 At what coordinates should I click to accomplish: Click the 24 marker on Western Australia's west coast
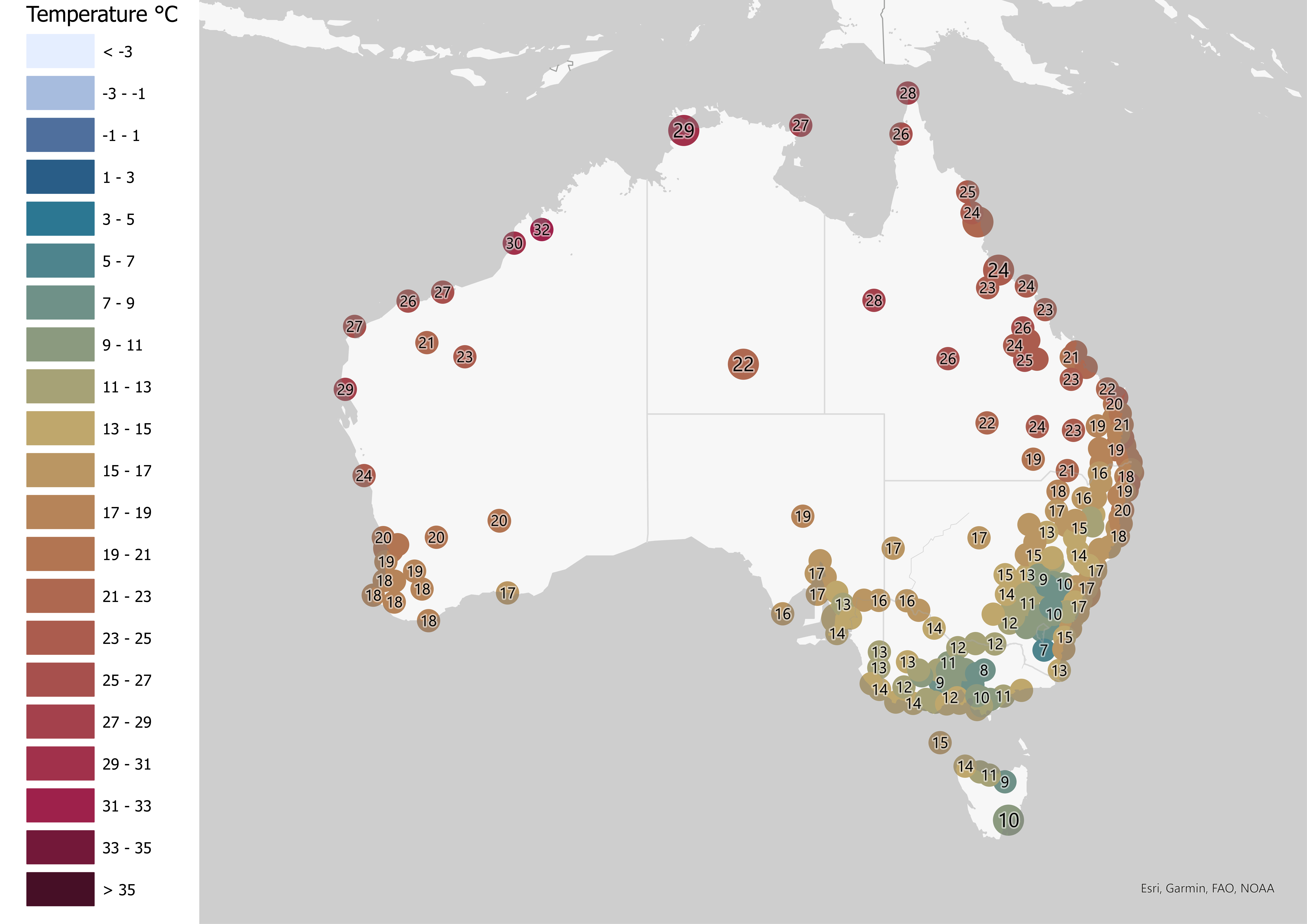click(x=364, y=475)
